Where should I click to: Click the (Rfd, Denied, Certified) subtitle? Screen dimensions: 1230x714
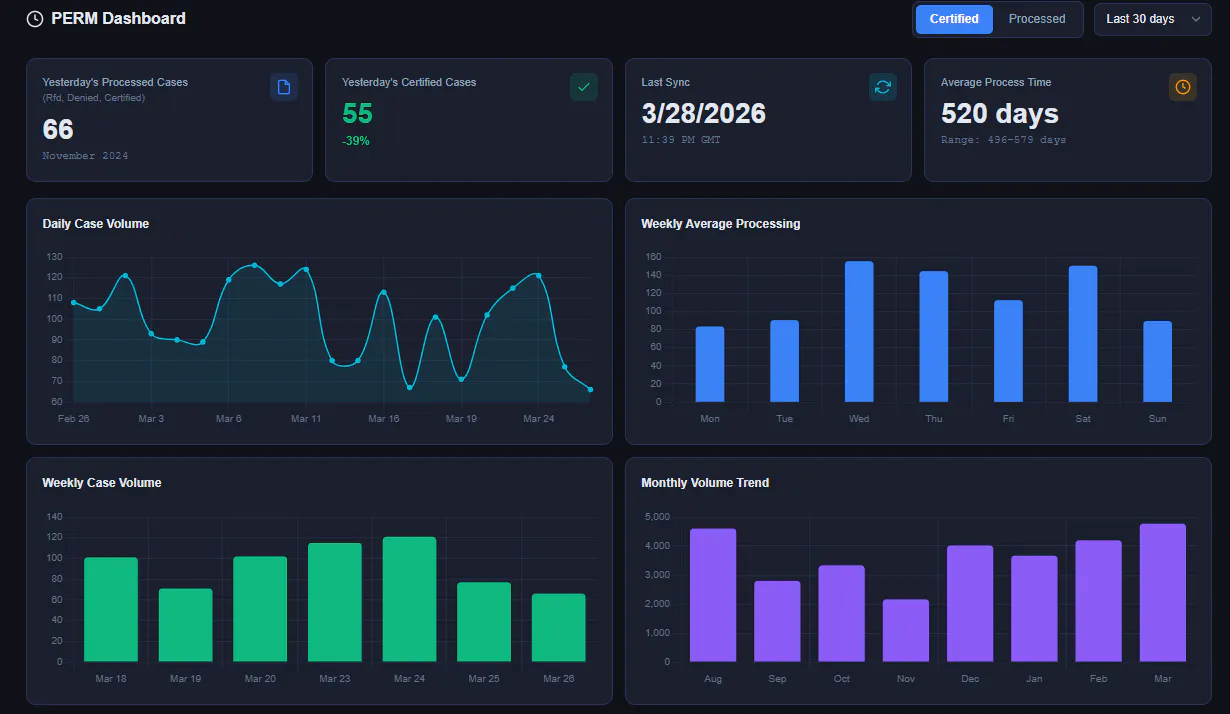pyautogui.click(x=93, y=98)
